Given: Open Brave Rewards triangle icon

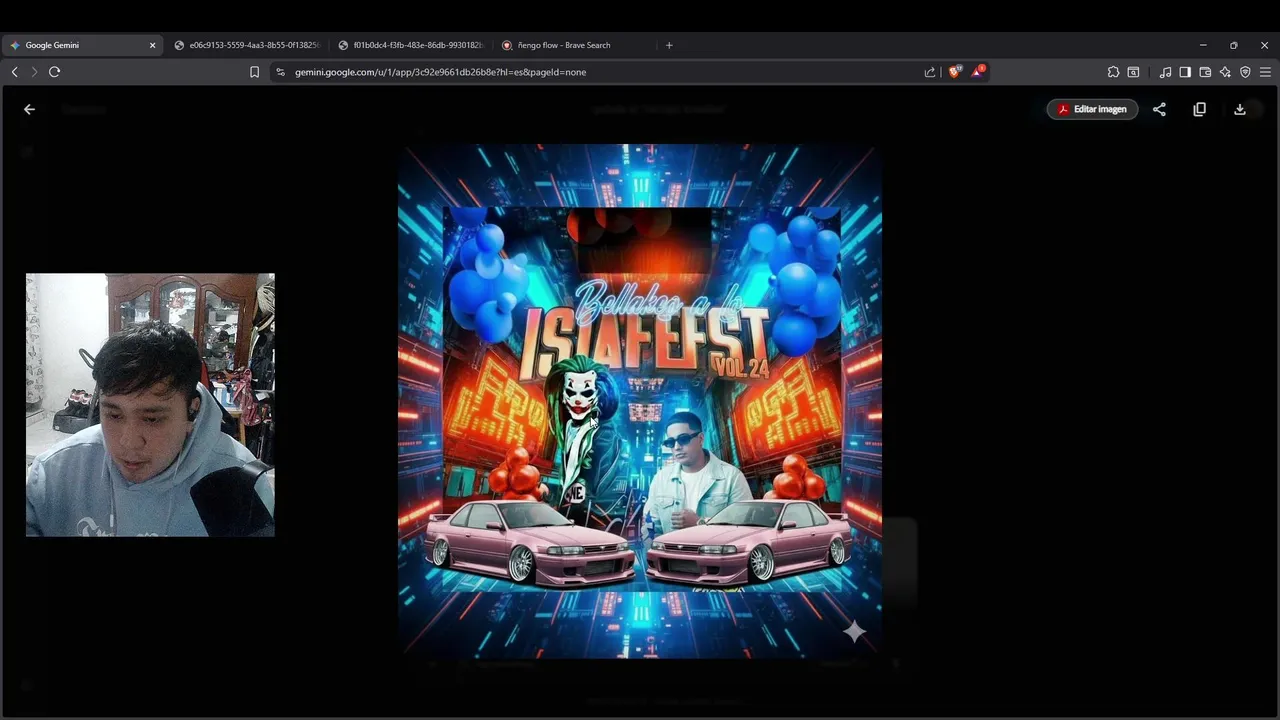Looking at the screenshot, I should pyautogui.click(x=978, y=72).
